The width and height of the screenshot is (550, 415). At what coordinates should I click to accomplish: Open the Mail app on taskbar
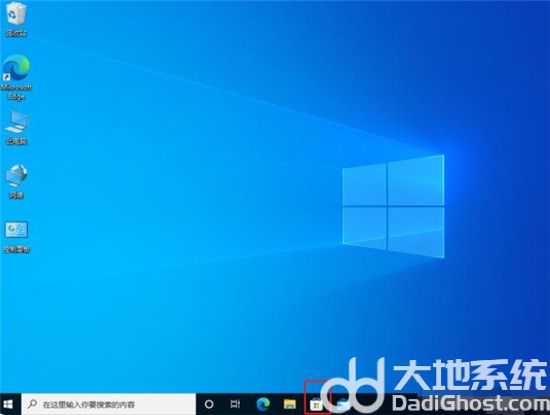[x=342, y=405]
